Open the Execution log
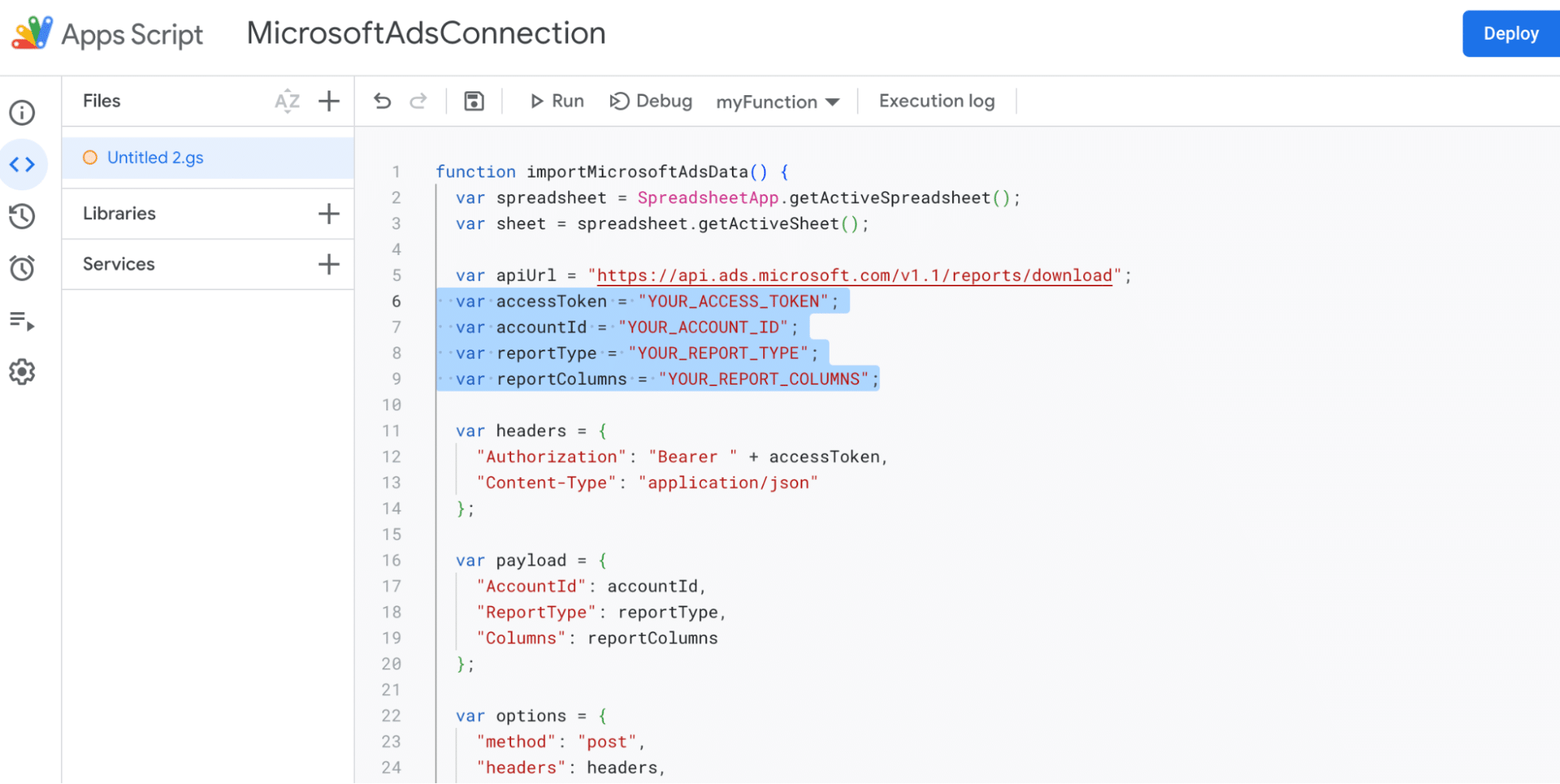The width and height of the screenshot is (1560, 784). [x=936, y=101]
